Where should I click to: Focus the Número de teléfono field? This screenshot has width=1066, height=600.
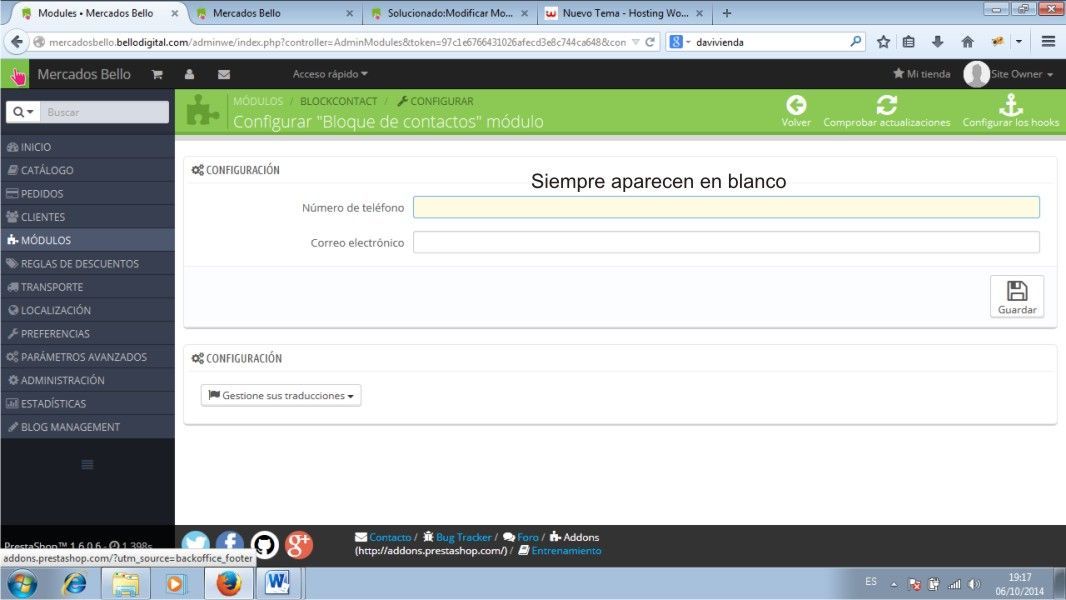coord(726,207)
